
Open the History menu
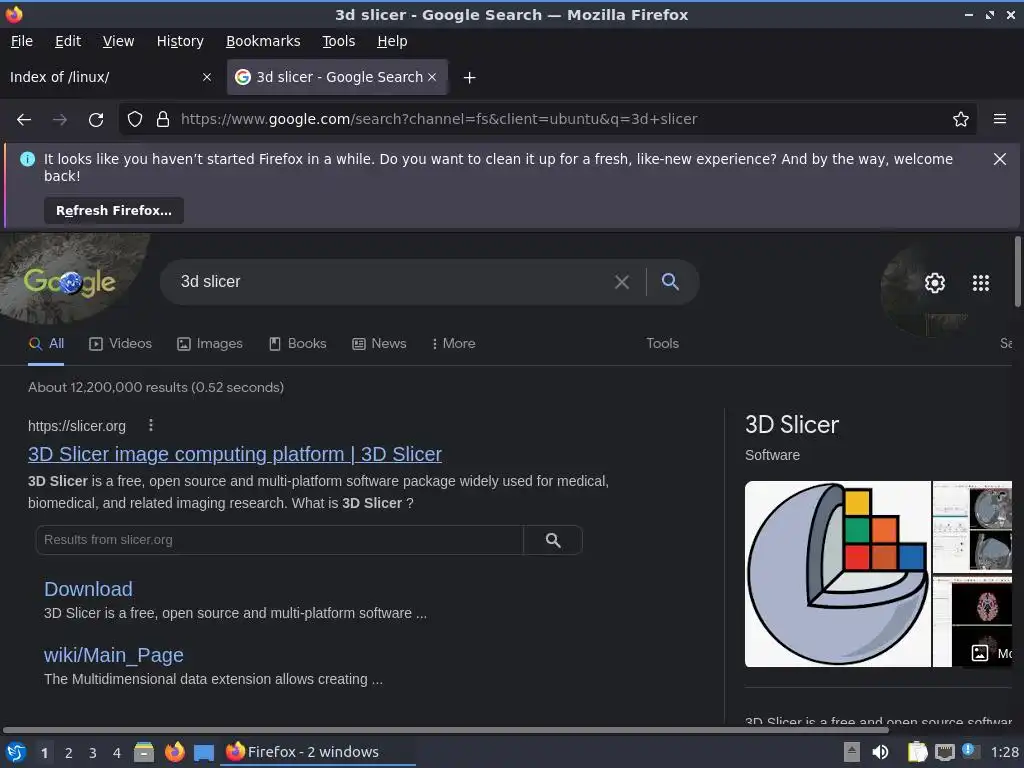pos(180,41)
